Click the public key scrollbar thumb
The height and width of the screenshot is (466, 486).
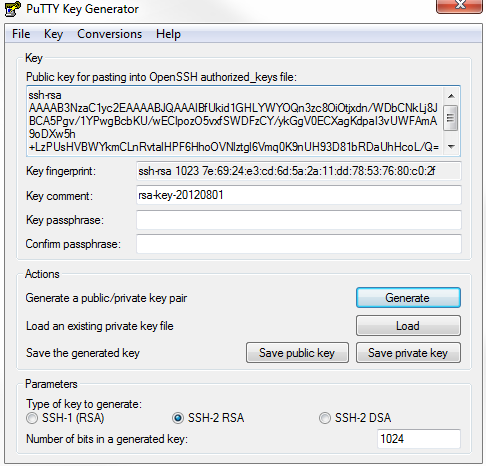coord(451,118)
